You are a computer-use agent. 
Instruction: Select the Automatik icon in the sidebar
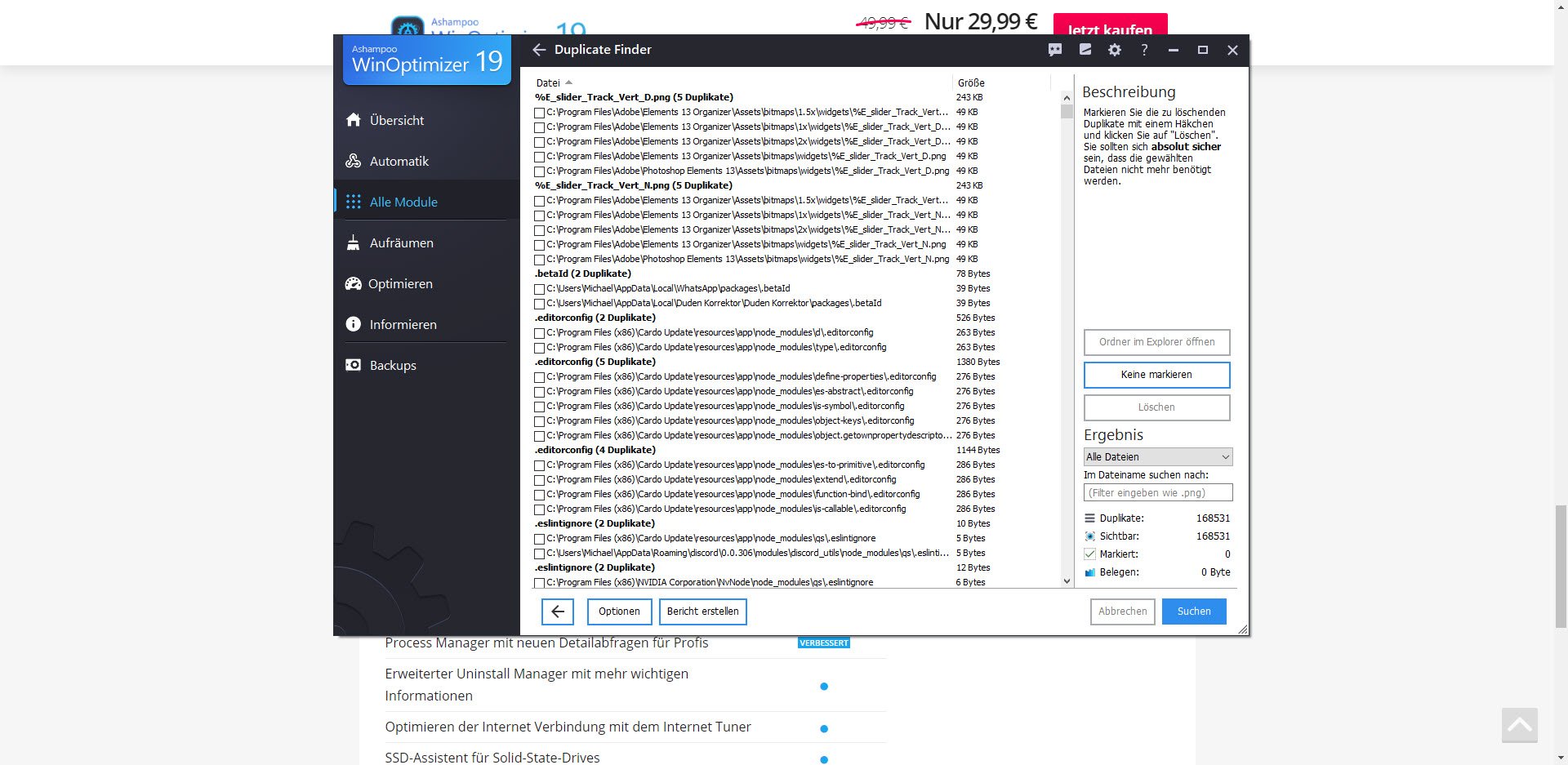pyautogui.click(x=353, y=161)
